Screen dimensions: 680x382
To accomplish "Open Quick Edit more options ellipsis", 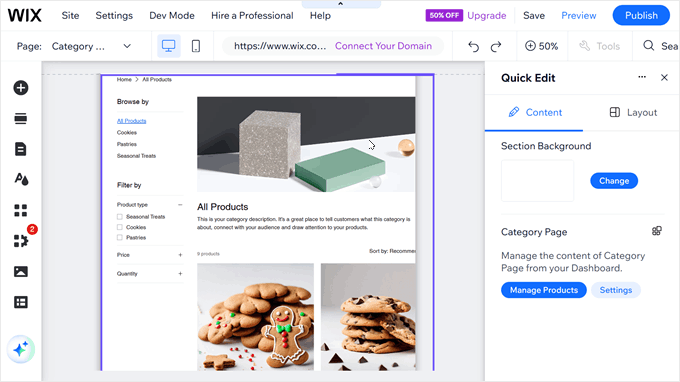I will tap(642, 77).
